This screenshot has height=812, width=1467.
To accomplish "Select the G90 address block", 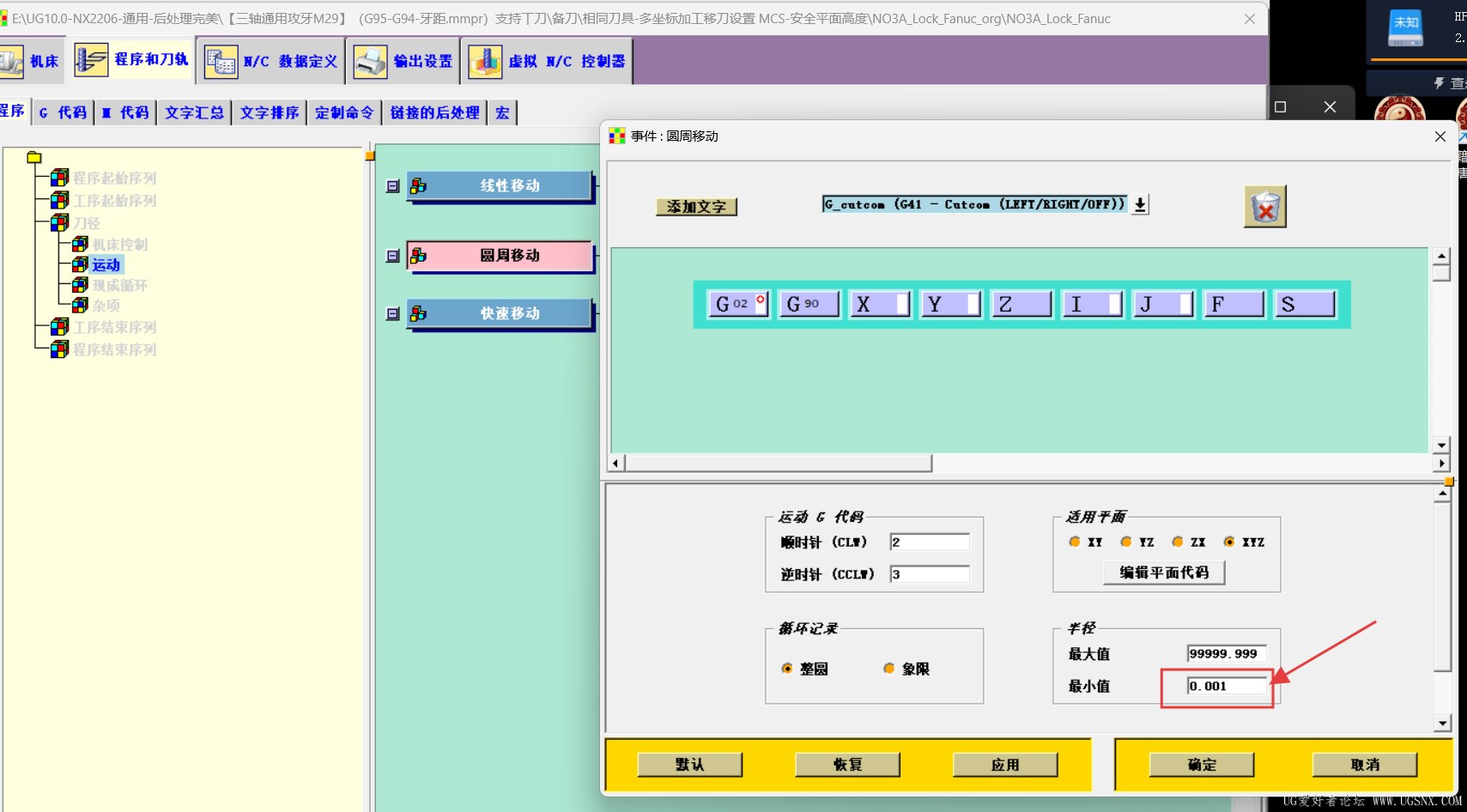I will tap(808, 303).
